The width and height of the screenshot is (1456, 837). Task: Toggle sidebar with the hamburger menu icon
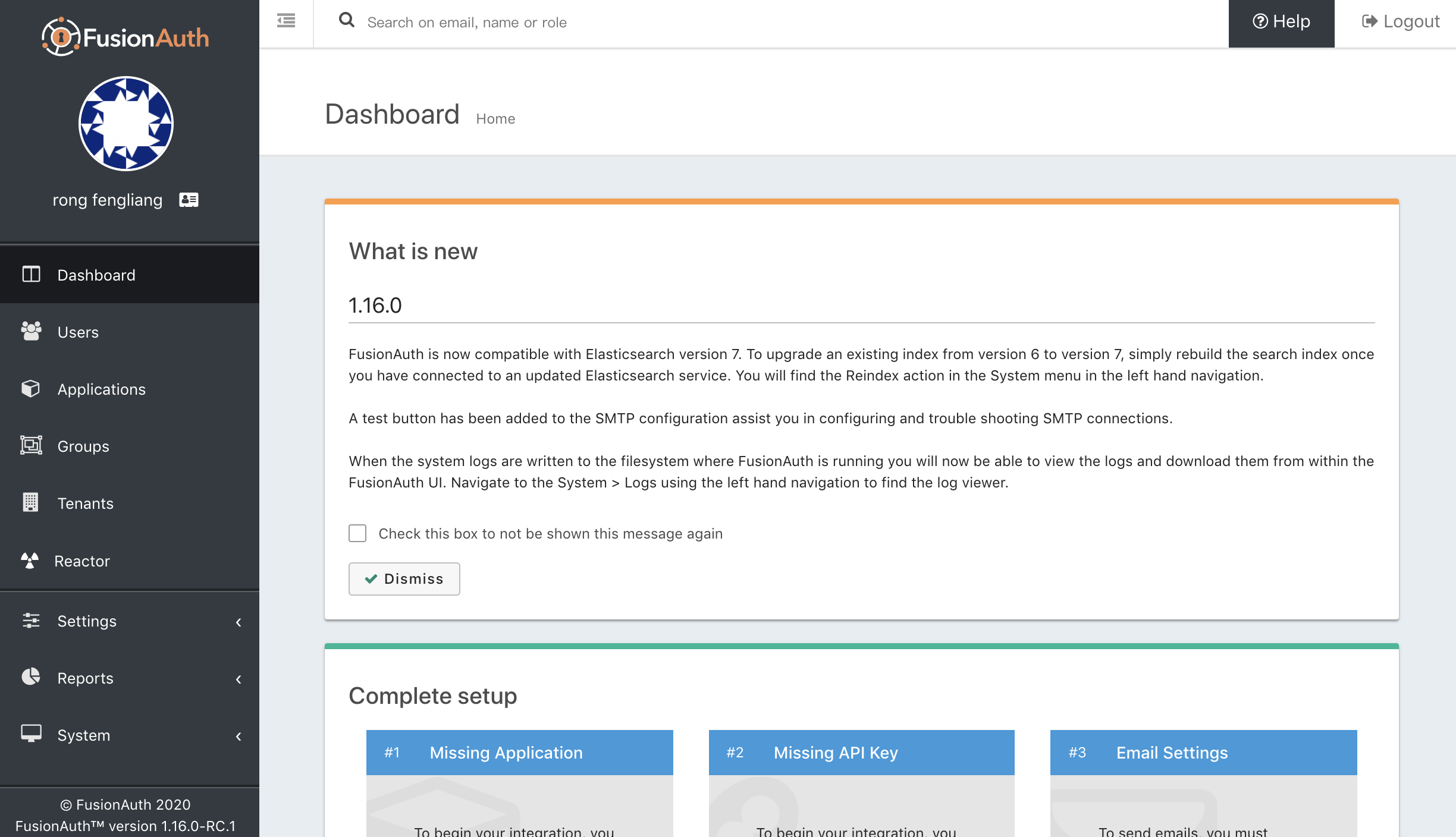click(x=286, y=21)
